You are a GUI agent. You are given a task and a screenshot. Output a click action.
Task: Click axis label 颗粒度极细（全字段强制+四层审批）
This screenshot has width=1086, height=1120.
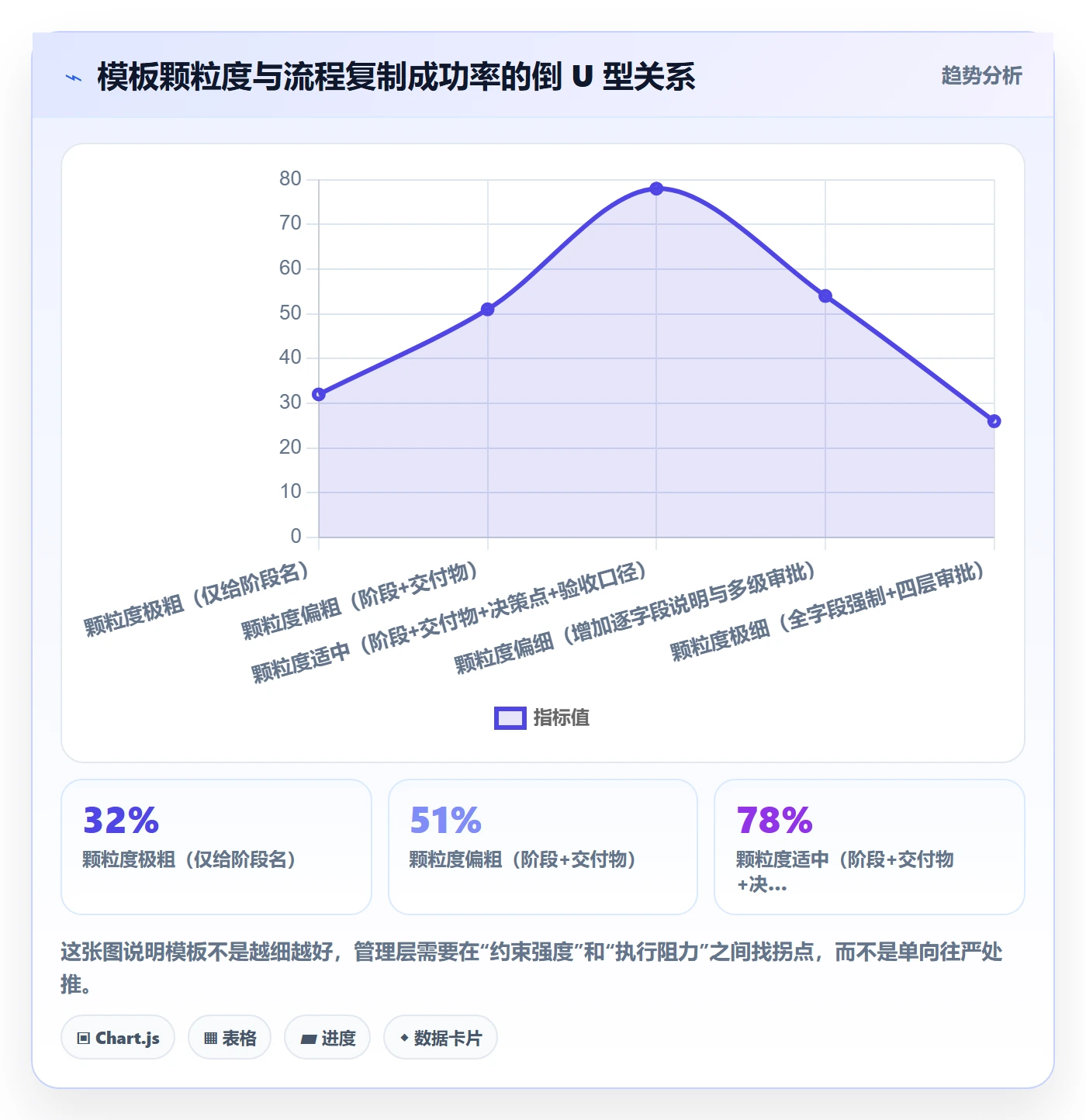click(828, 611)
